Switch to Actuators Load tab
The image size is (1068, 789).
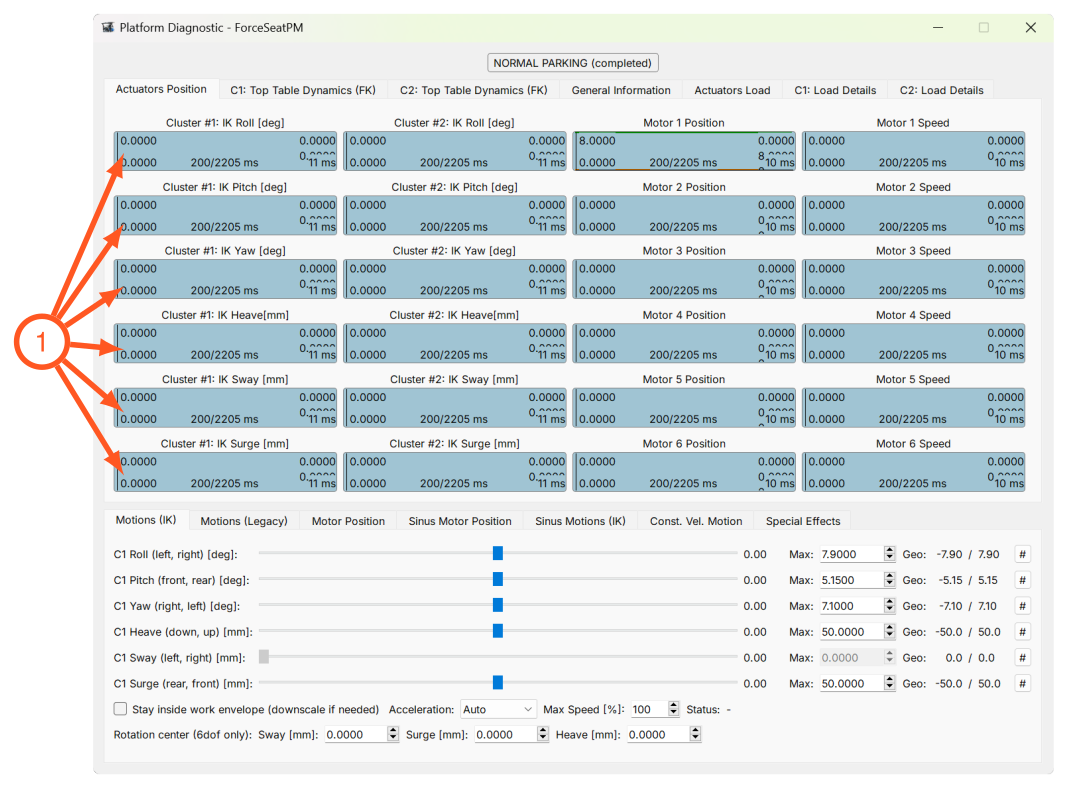732,90
